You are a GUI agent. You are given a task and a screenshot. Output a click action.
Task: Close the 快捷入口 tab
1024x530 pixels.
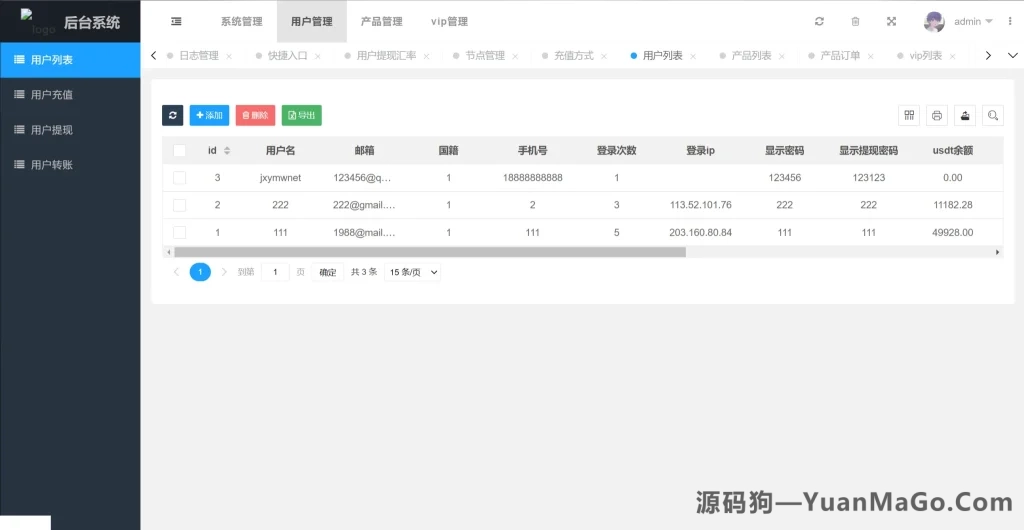coord(317,57)
